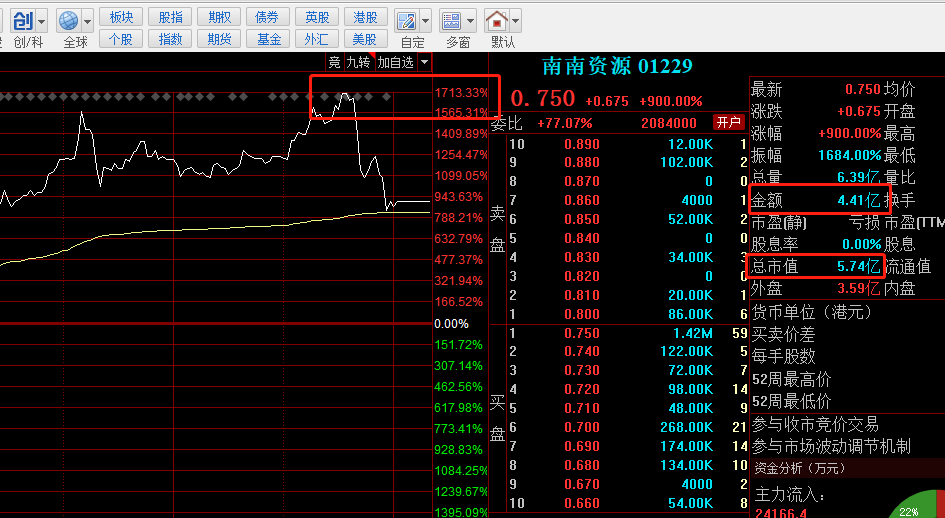
Task: Click the 外盘 value 3.59亿
Action: 859,288
